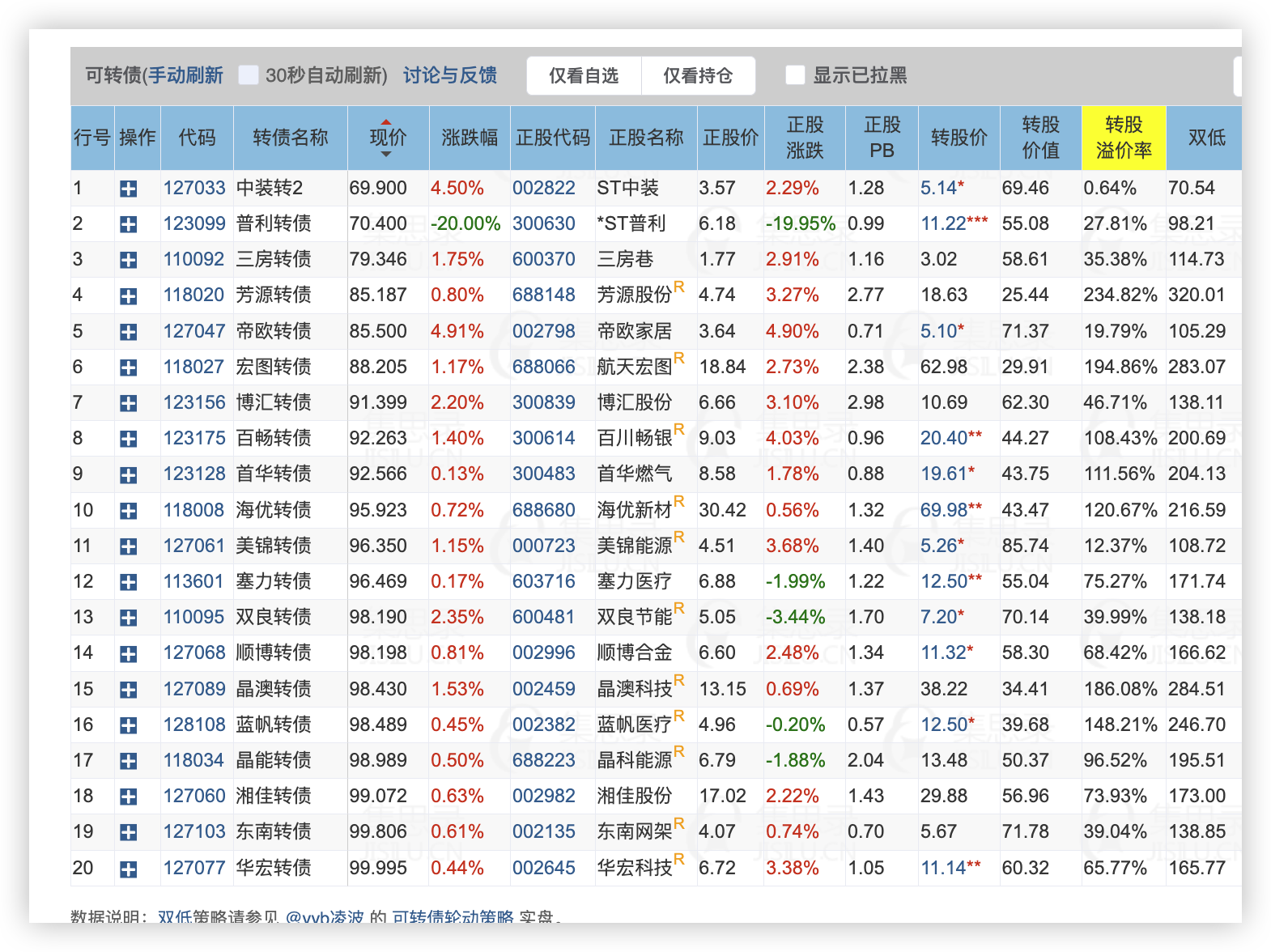Click 手动刷新 link

(x=185, y=75)
